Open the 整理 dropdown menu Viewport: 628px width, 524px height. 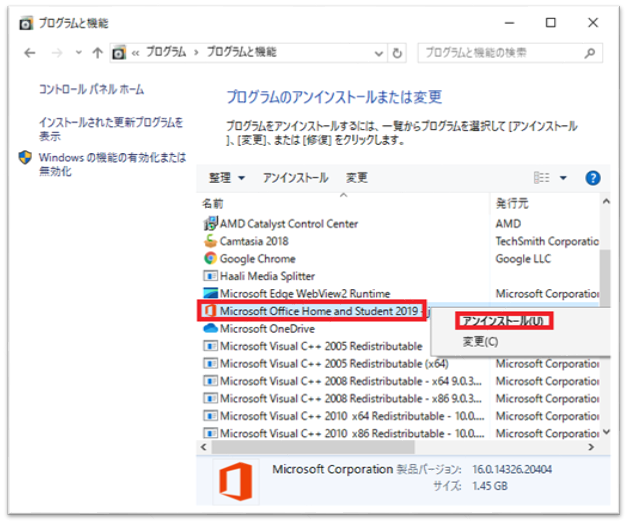click(x=226, y=177)
